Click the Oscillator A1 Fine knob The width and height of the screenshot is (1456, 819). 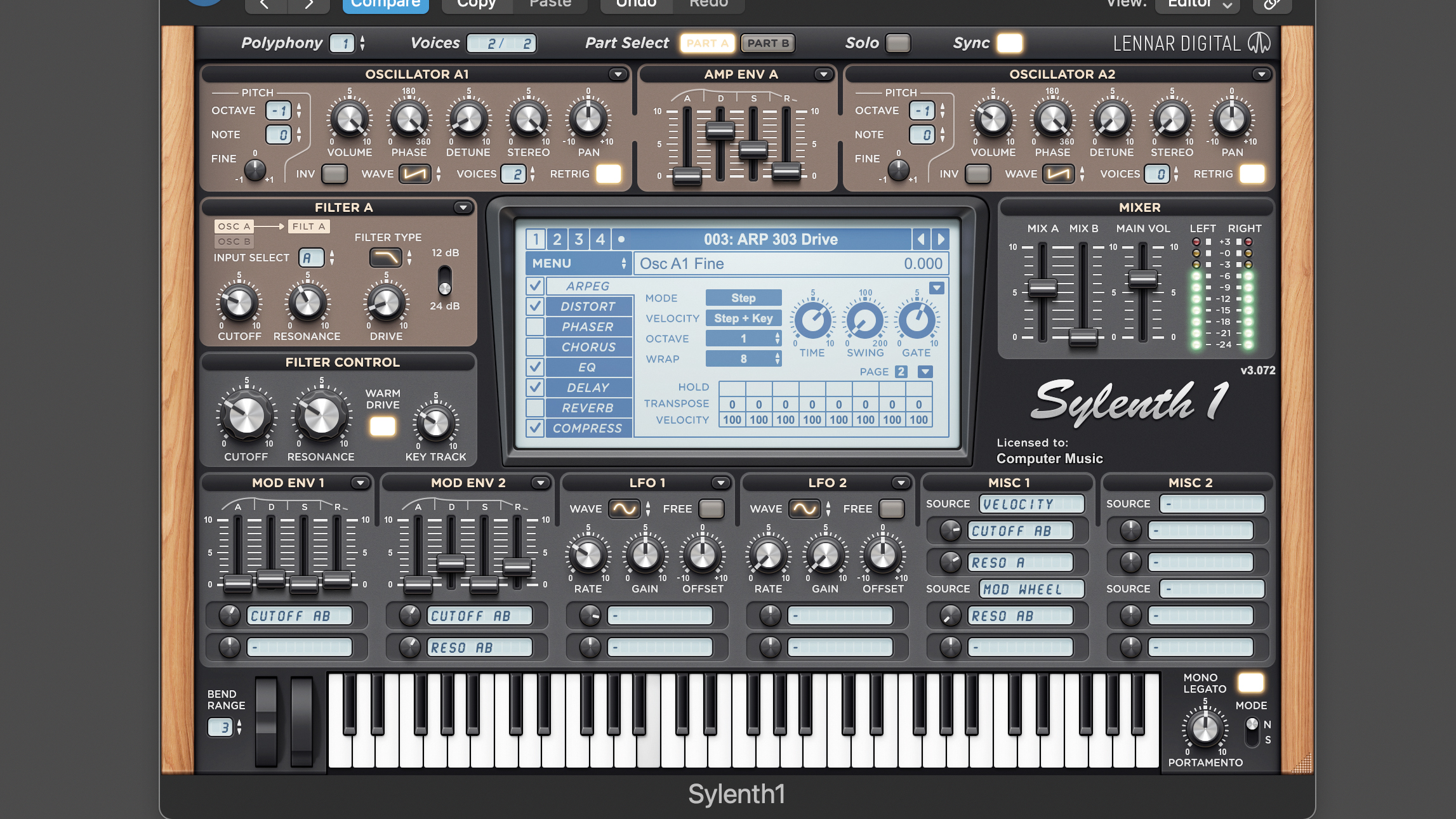tap(255, 169)
